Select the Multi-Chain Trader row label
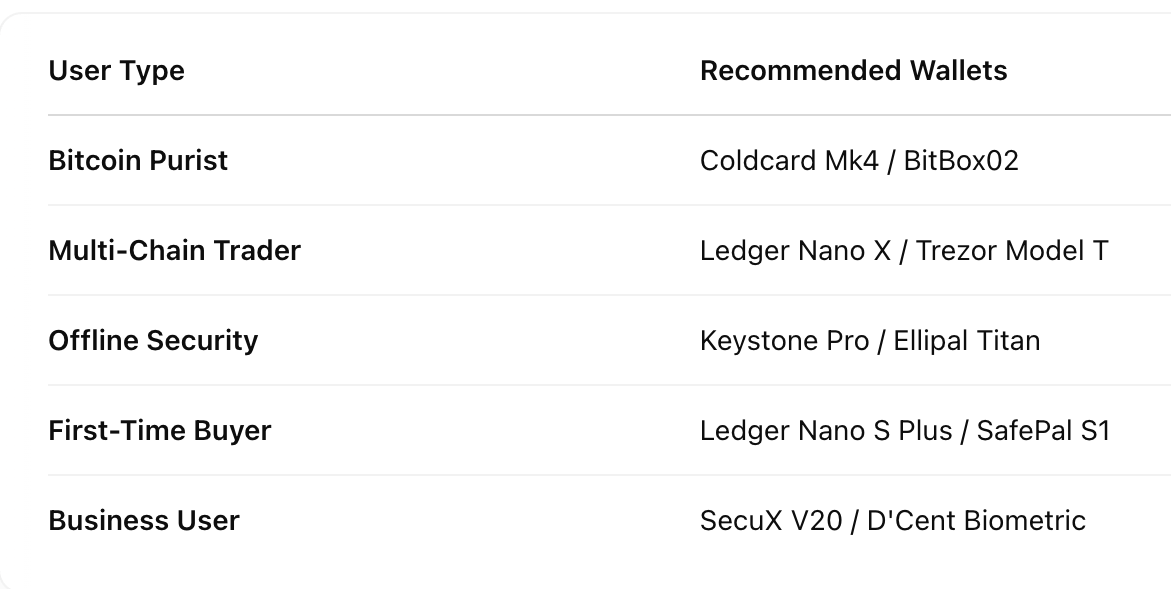This screenshot has height=589, width=1171. point(174,251)
